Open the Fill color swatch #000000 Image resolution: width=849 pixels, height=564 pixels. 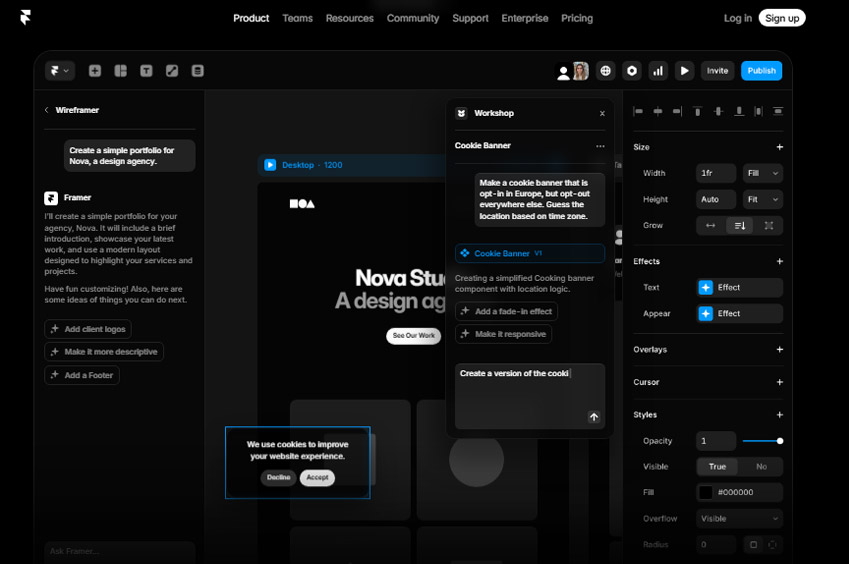pyautogui.click(x=706, y=493)
